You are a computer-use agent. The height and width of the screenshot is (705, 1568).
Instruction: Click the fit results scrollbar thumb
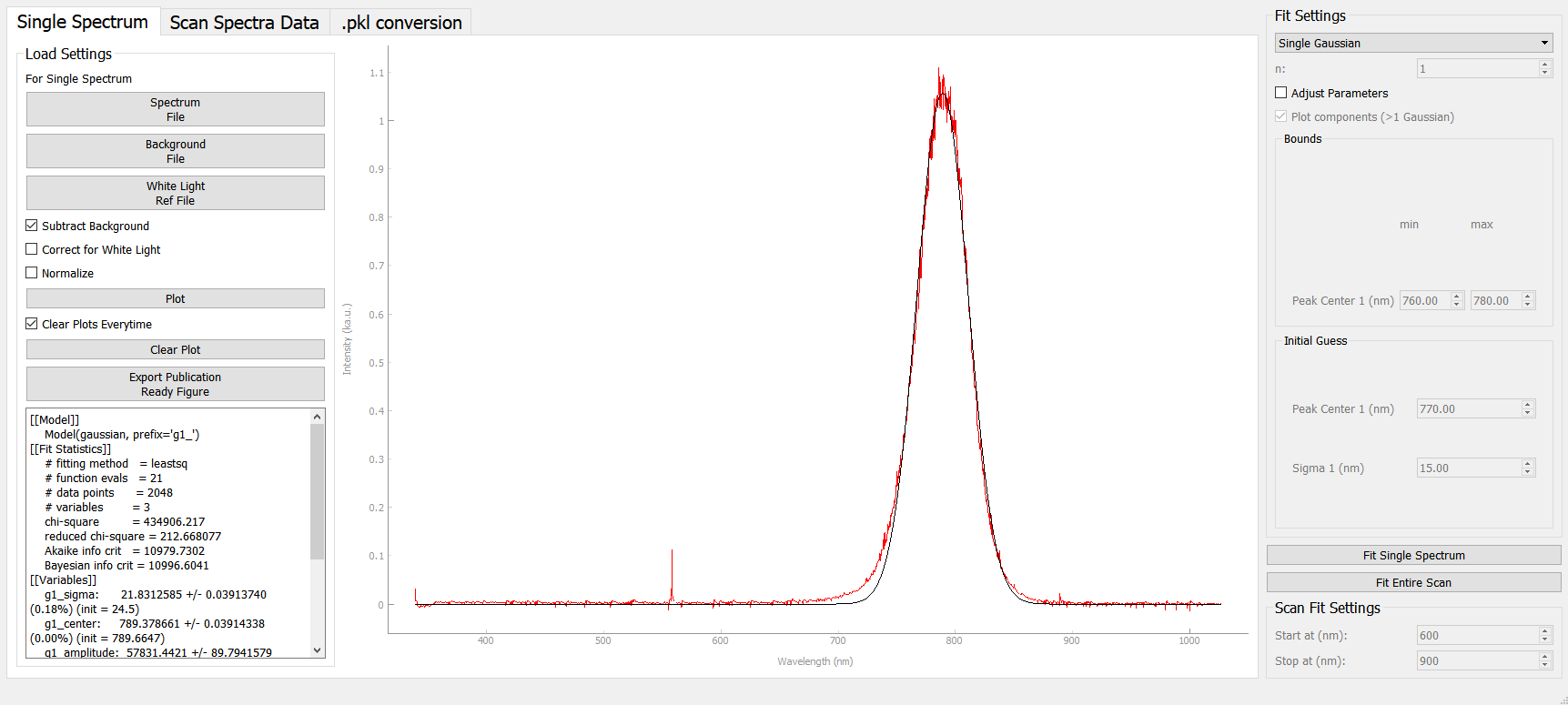point(318,491)
